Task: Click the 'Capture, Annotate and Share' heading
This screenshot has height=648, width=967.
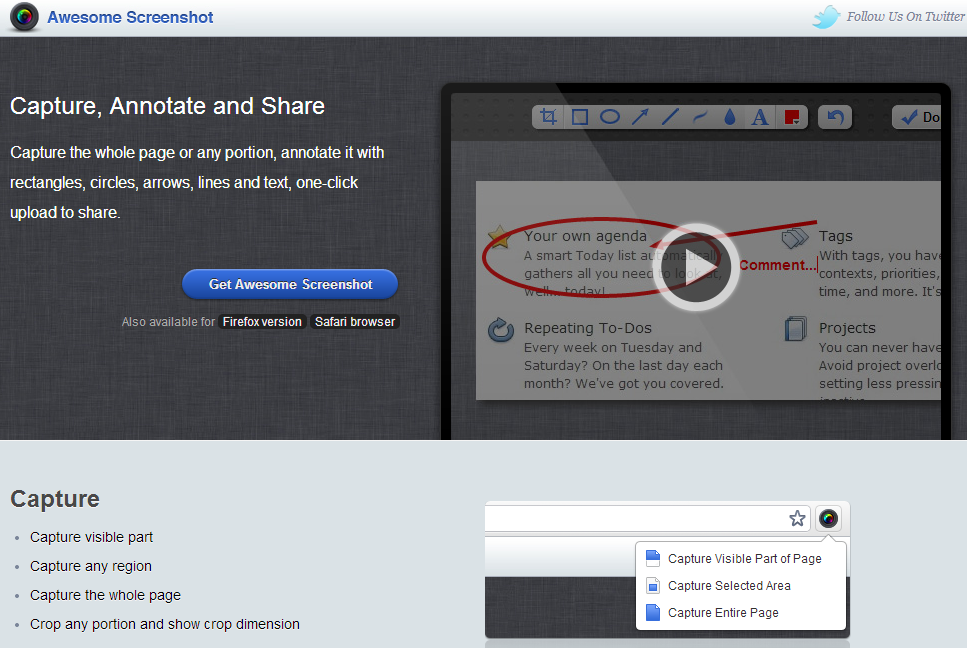Action: 167,106
